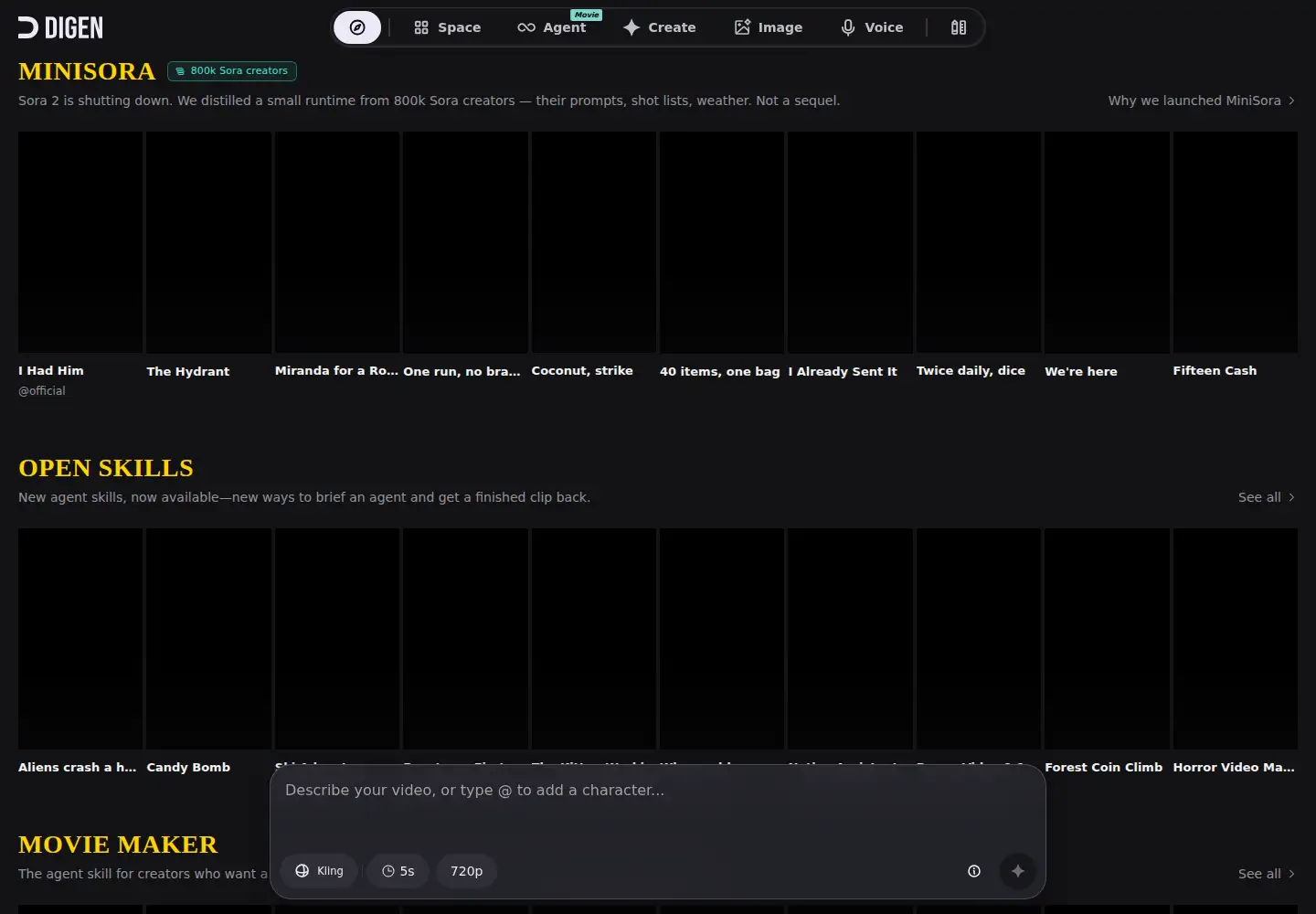1316x914 pixels.
Task: Click the Horror Video Ma... title
Action: [x=1234, y=767]
